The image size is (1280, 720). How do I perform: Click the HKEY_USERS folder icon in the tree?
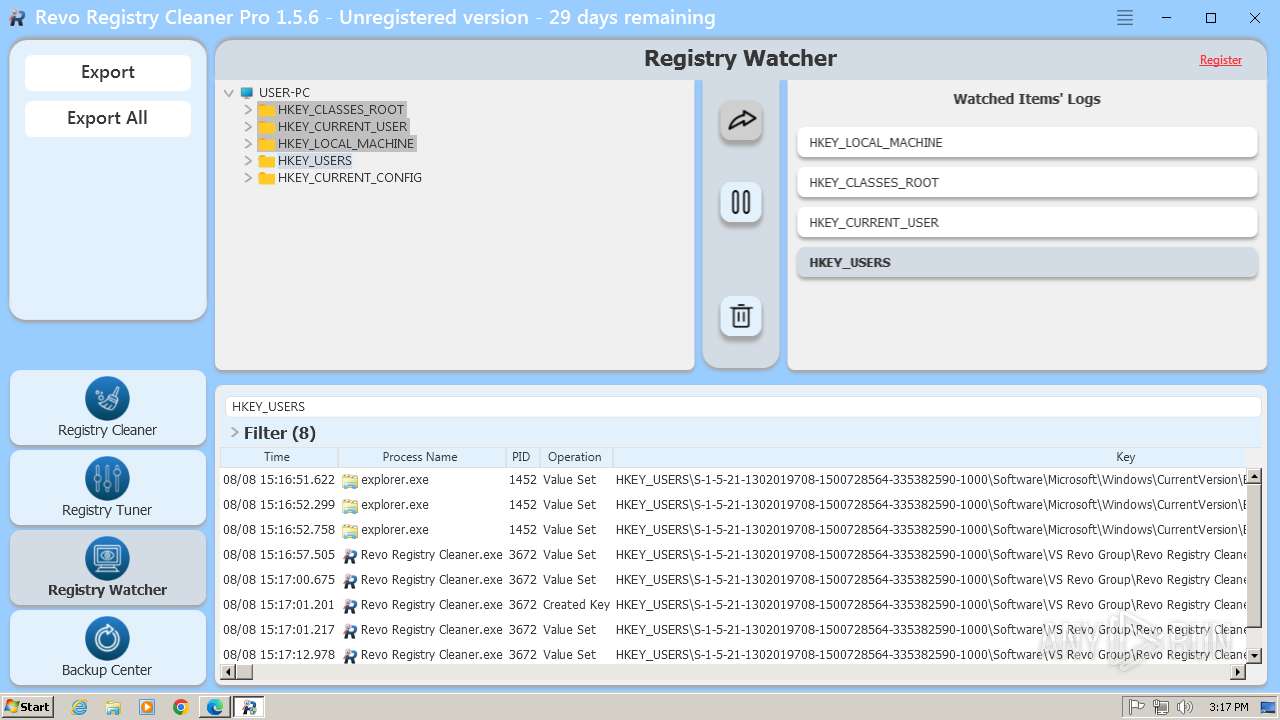266,161
